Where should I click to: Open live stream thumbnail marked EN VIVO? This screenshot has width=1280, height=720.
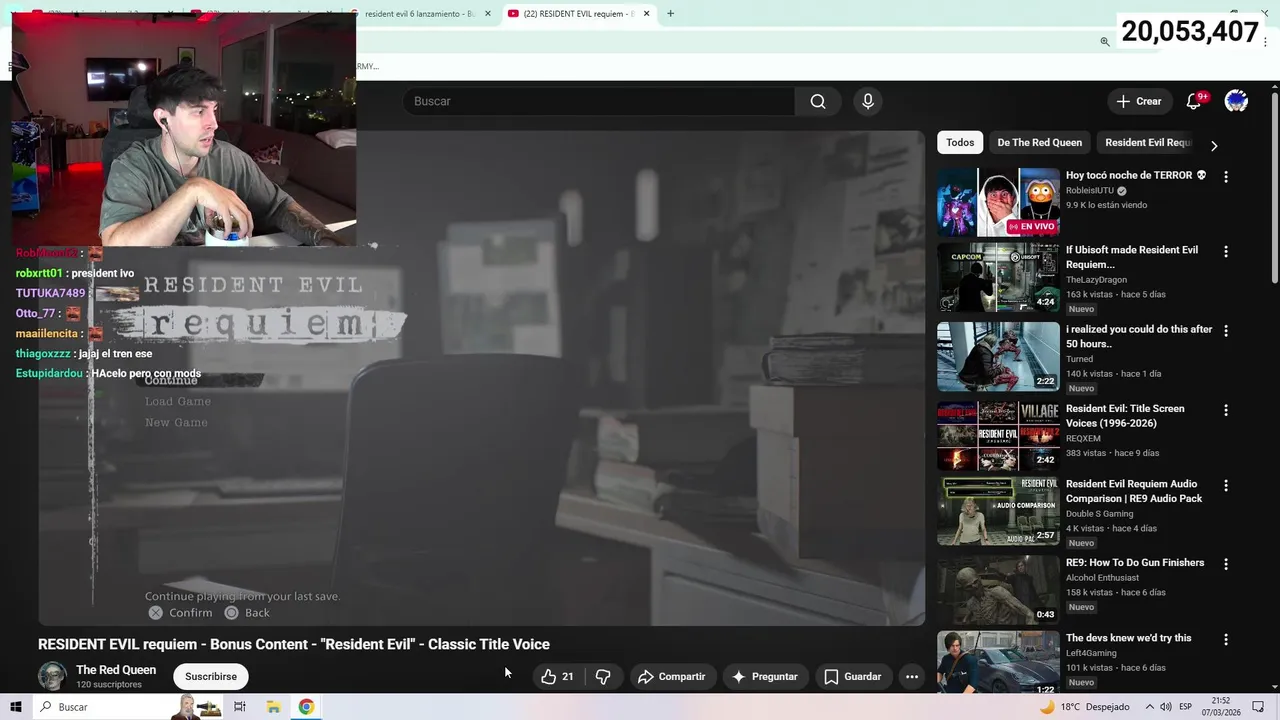tap(998, 202)
